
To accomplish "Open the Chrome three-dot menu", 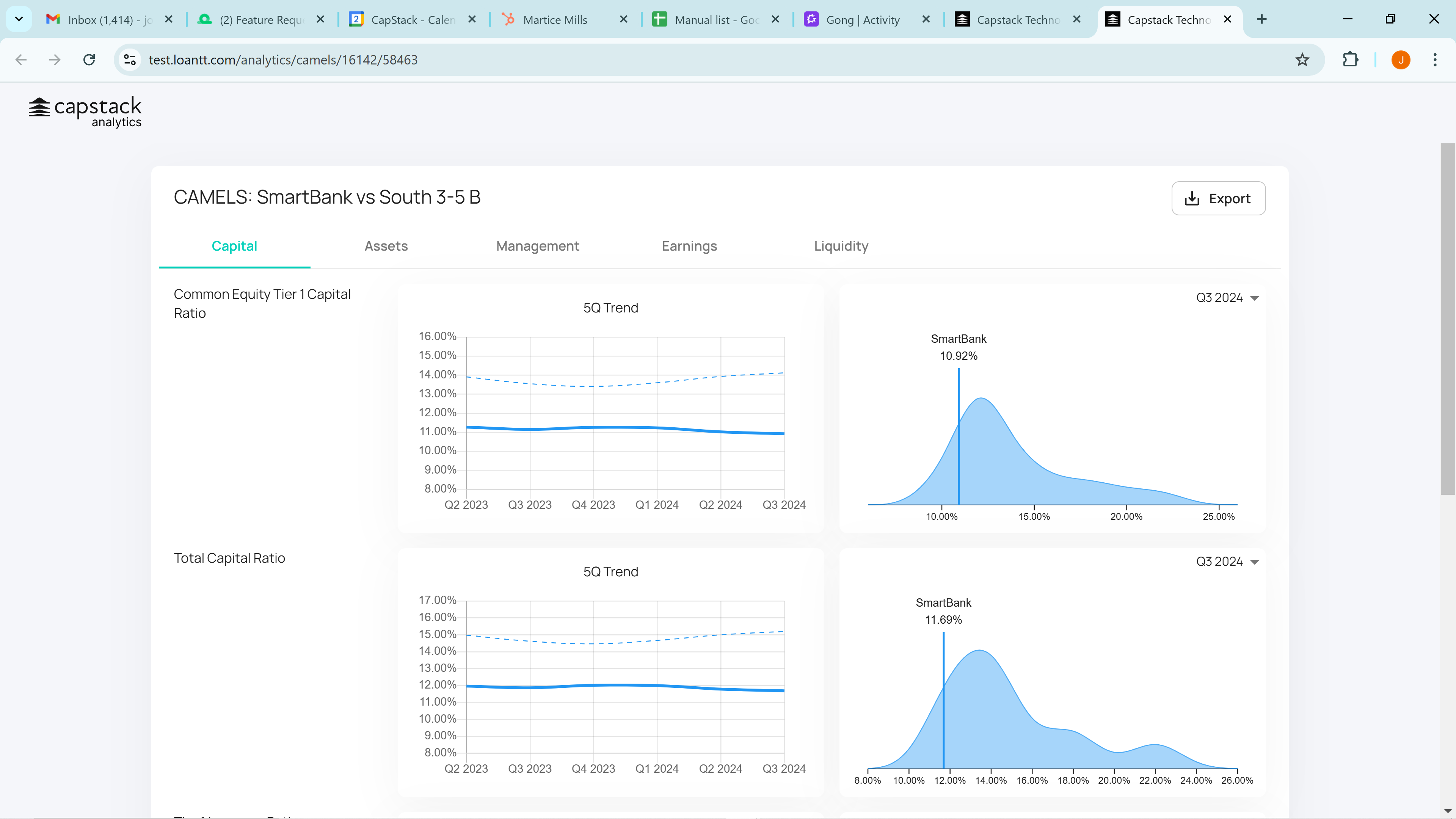I will pyautogui.click(x=1434, y=60).
